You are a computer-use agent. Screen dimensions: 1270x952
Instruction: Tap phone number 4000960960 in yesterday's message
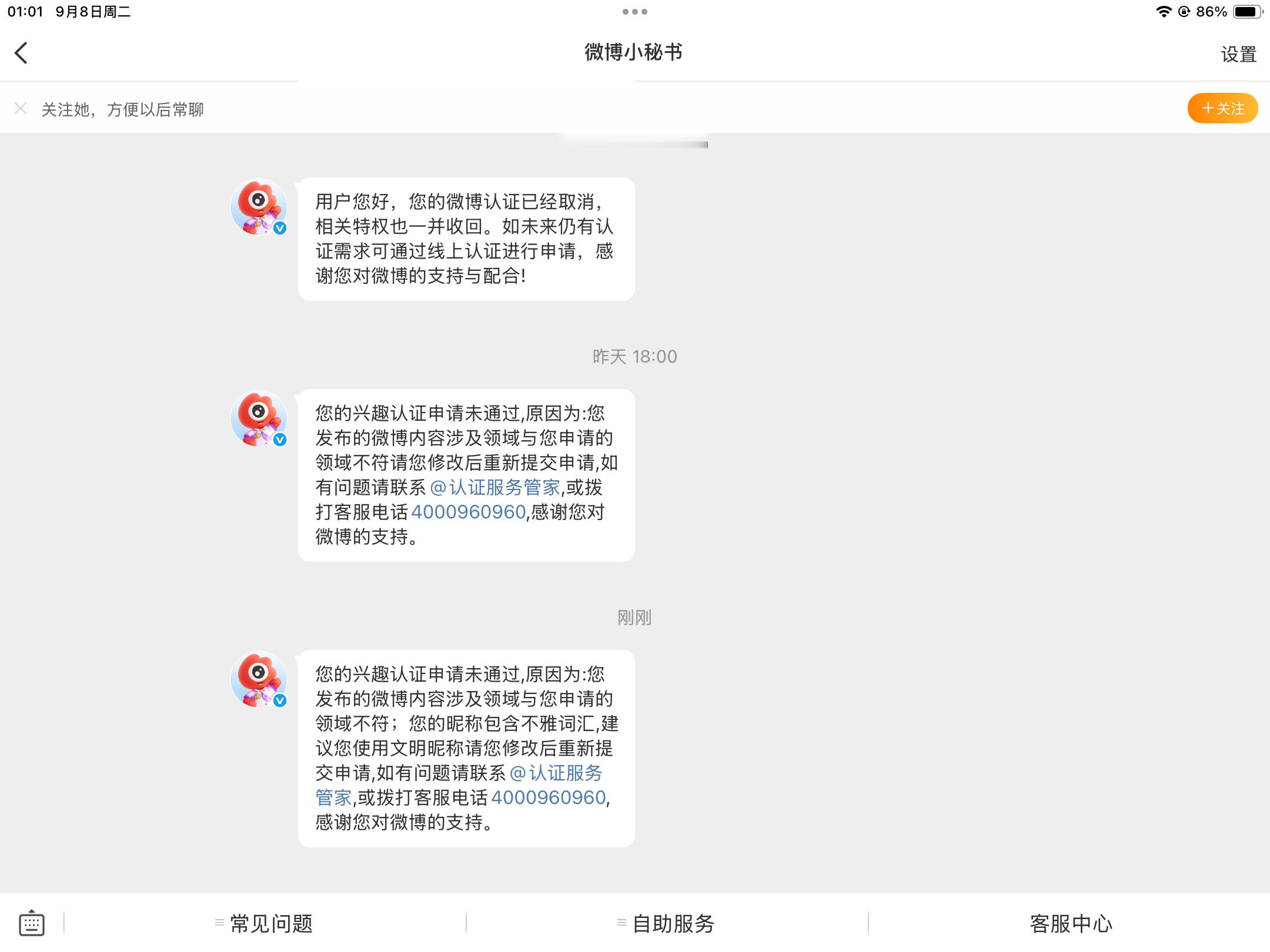(468, 512)
